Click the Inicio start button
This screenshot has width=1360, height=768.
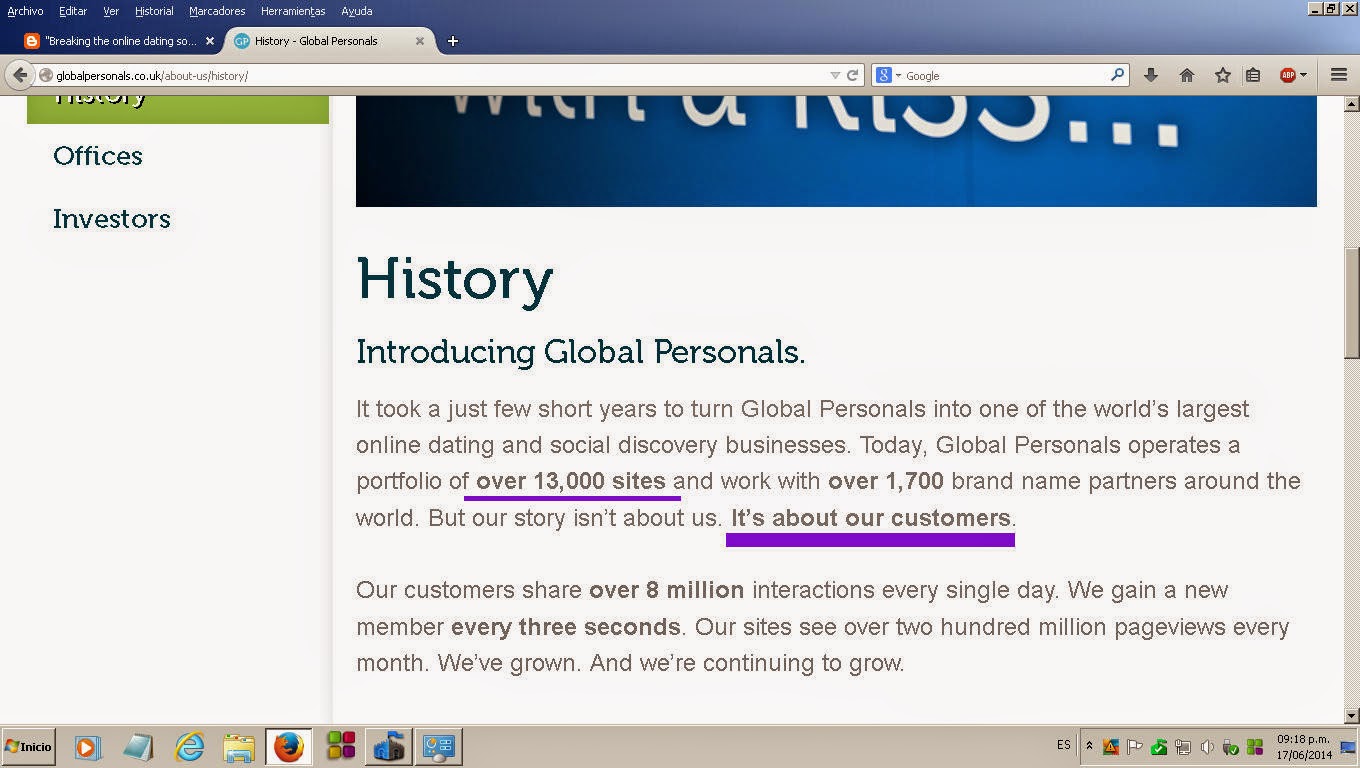(28, 747)
